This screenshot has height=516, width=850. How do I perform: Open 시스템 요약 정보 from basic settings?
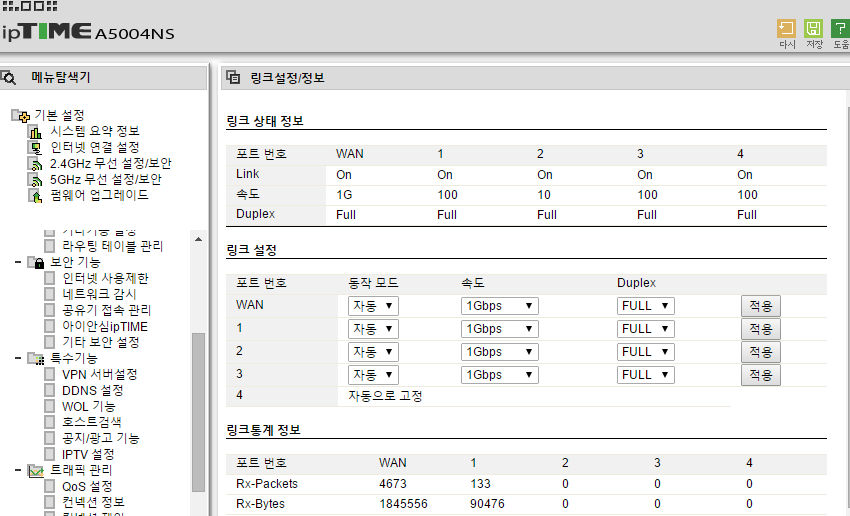(x=94, y=131)
